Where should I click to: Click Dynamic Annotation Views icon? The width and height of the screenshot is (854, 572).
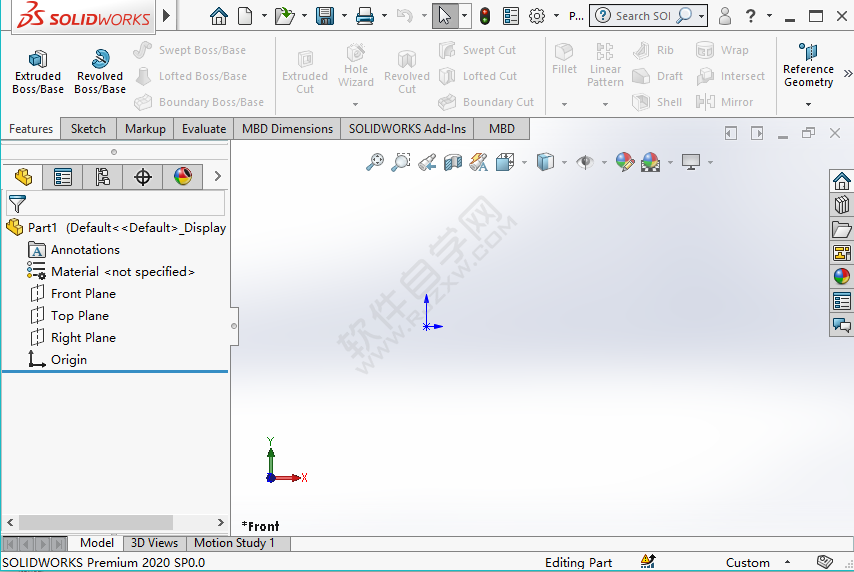479,162
